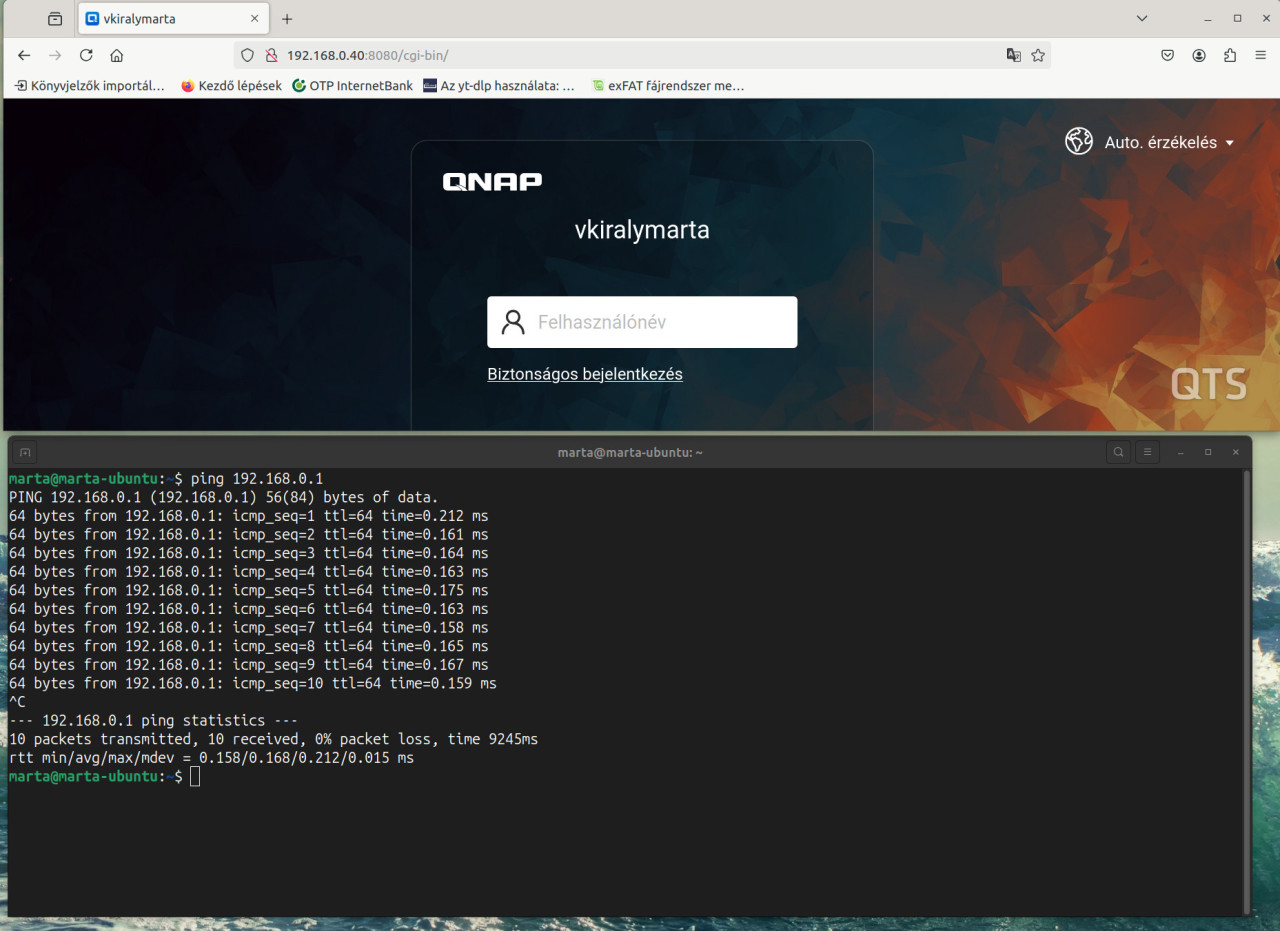This screenshot has height=931, width=1280.
Task: Open a new browser tab with plus icon
Action: [287, 18]
